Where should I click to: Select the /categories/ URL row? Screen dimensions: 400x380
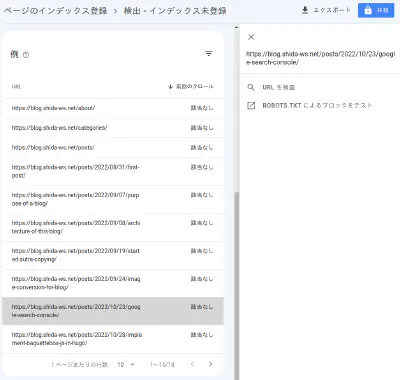click(x=114, y=128)
